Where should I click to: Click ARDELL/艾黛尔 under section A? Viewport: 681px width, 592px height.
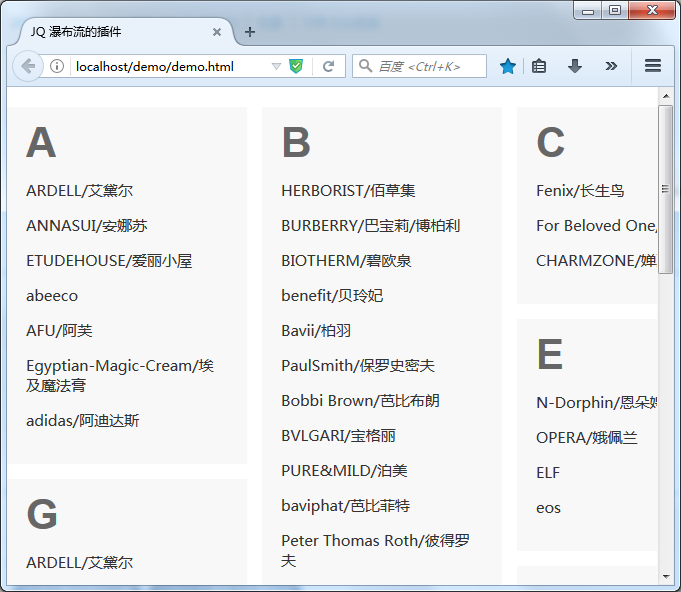(x=79, y=191)
